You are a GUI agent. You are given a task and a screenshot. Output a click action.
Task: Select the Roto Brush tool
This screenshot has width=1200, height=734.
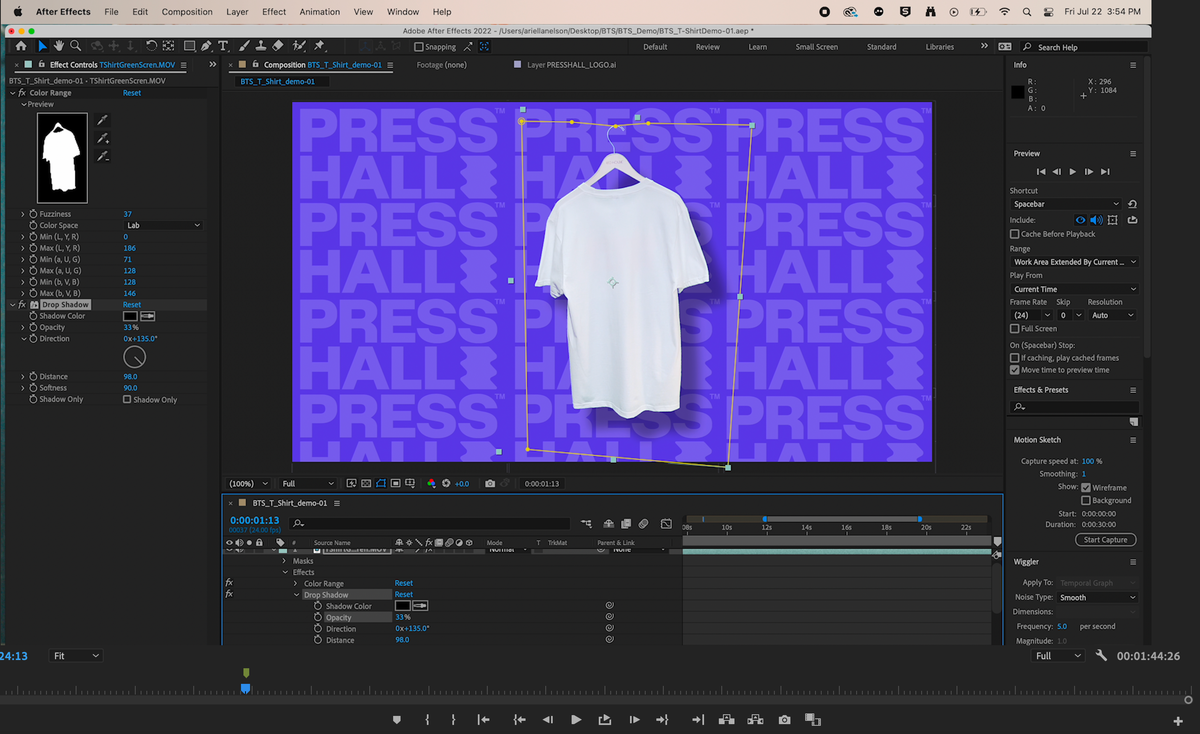[299, 46]
